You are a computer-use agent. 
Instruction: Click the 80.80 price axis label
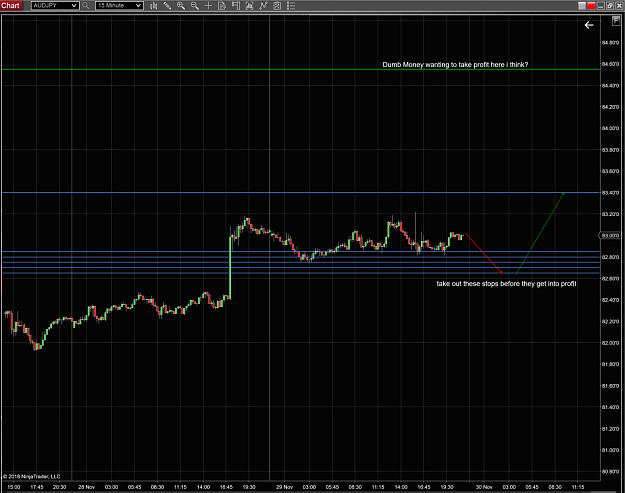point(610,471)
